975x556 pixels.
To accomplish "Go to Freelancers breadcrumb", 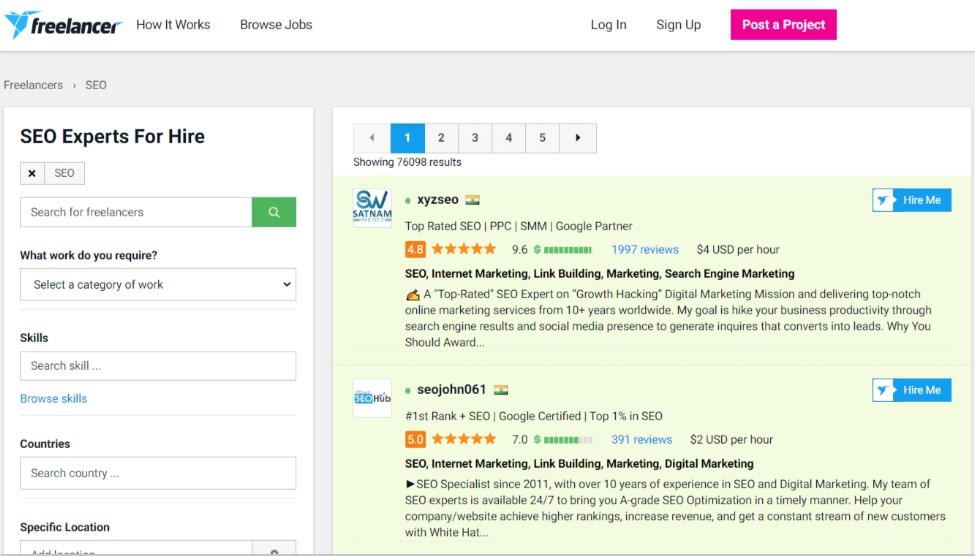I will click(33, 85).
